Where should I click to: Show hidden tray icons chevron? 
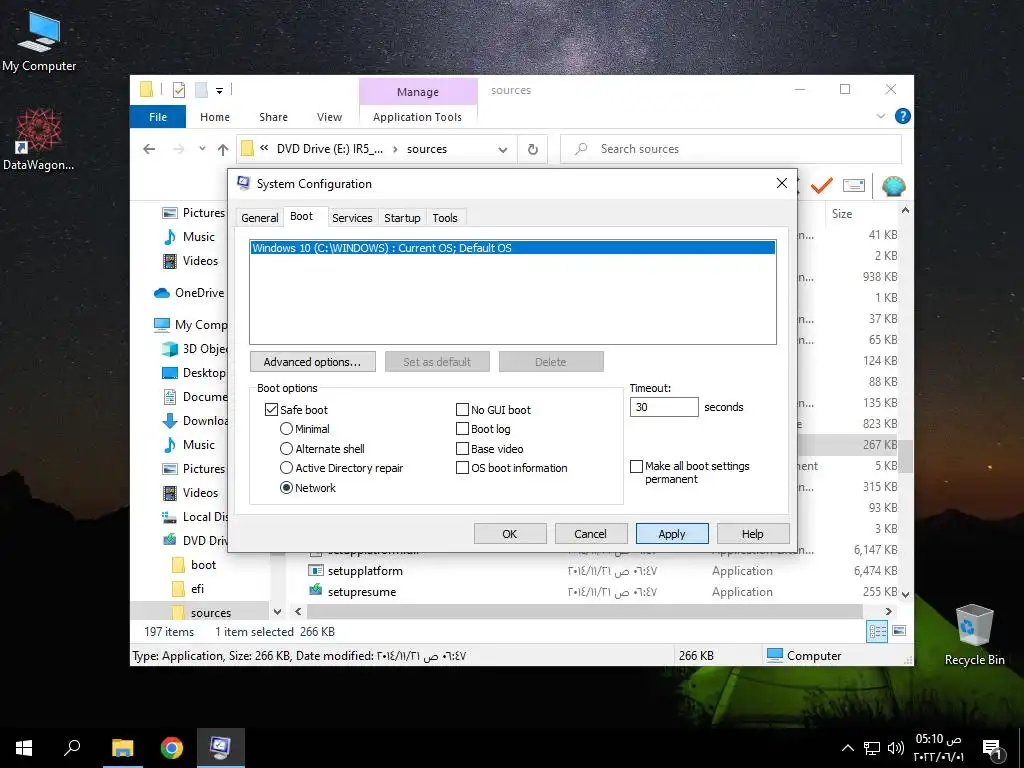[x=847, y=748]
